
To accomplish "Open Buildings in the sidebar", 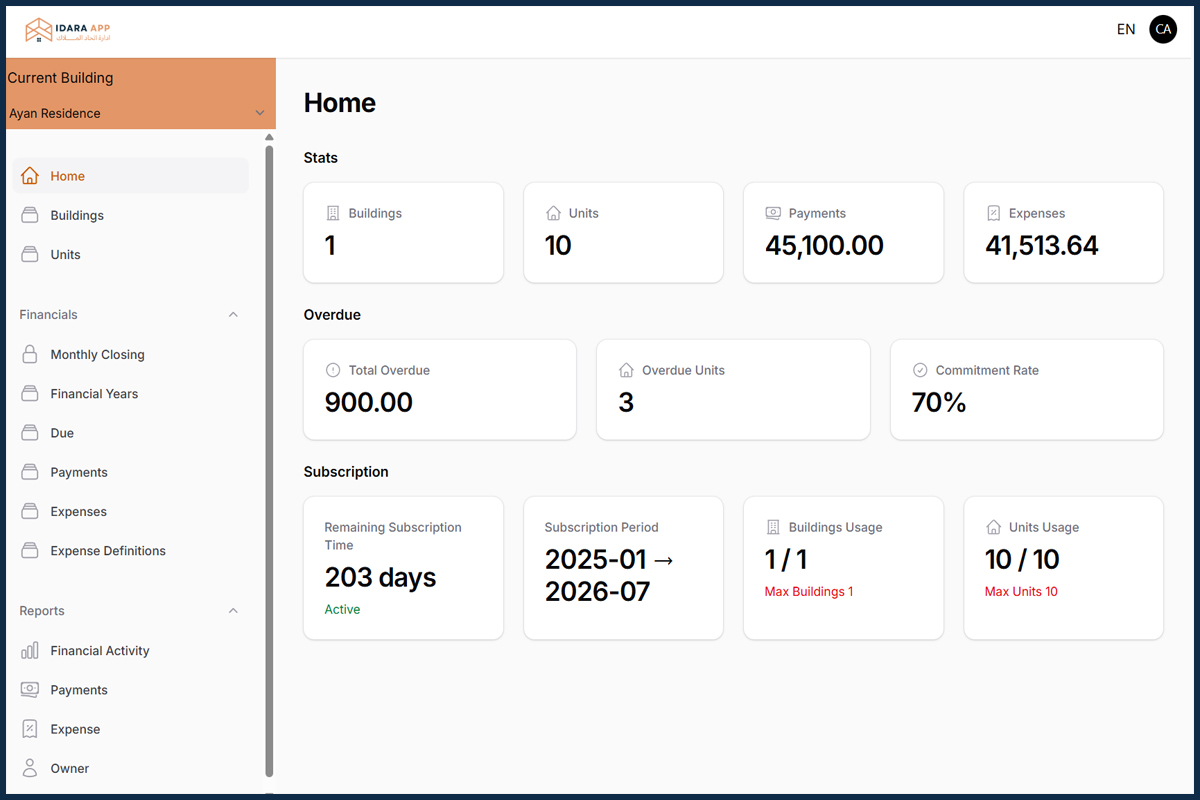I will 77,215.
